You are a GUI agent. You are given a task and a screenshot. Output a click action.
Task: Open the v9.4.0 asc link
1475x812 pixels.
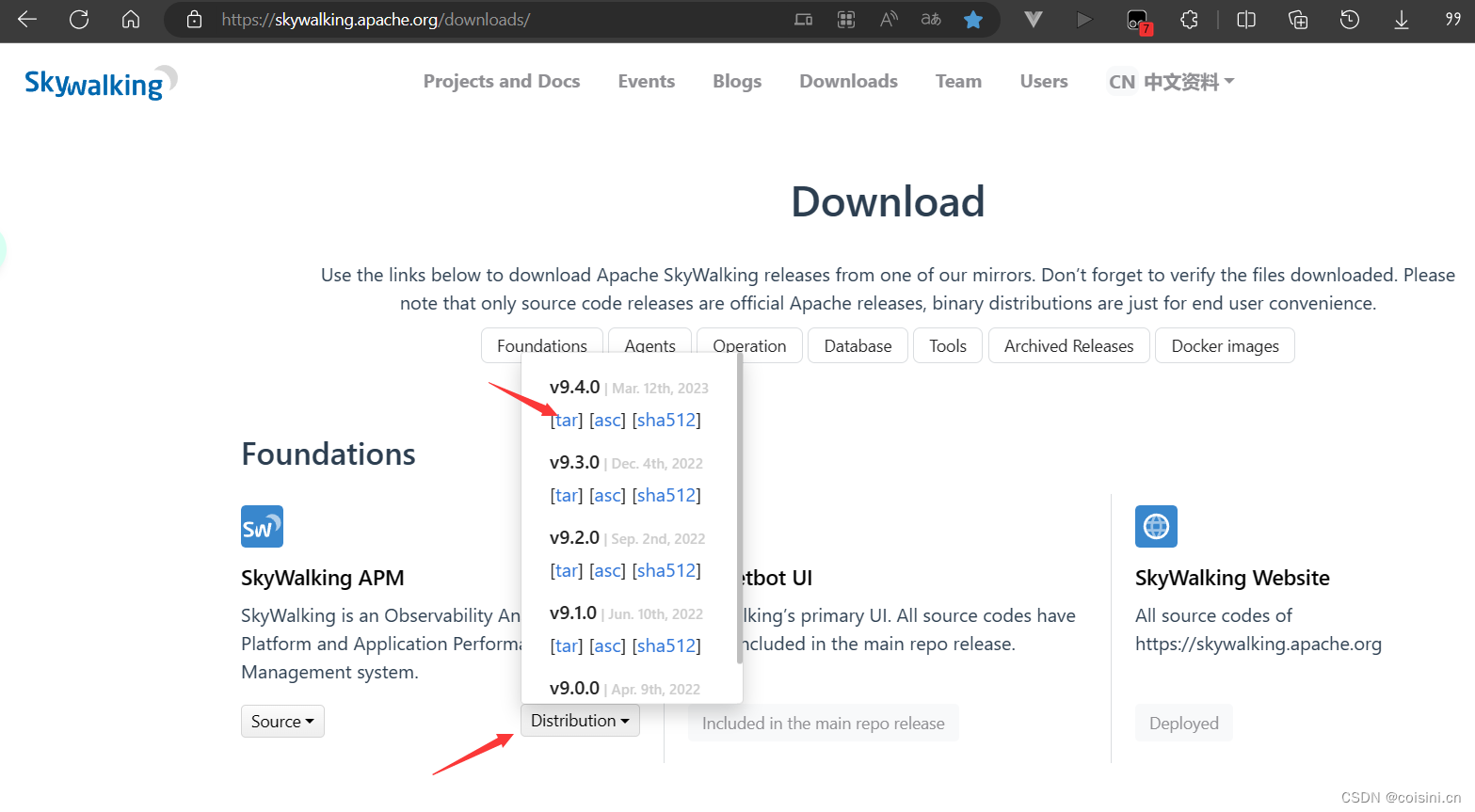[607, 420]
